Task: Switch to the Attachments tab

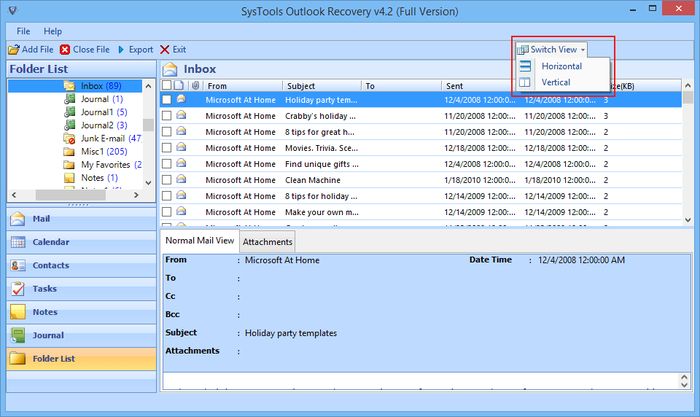Action: point(267,242)
